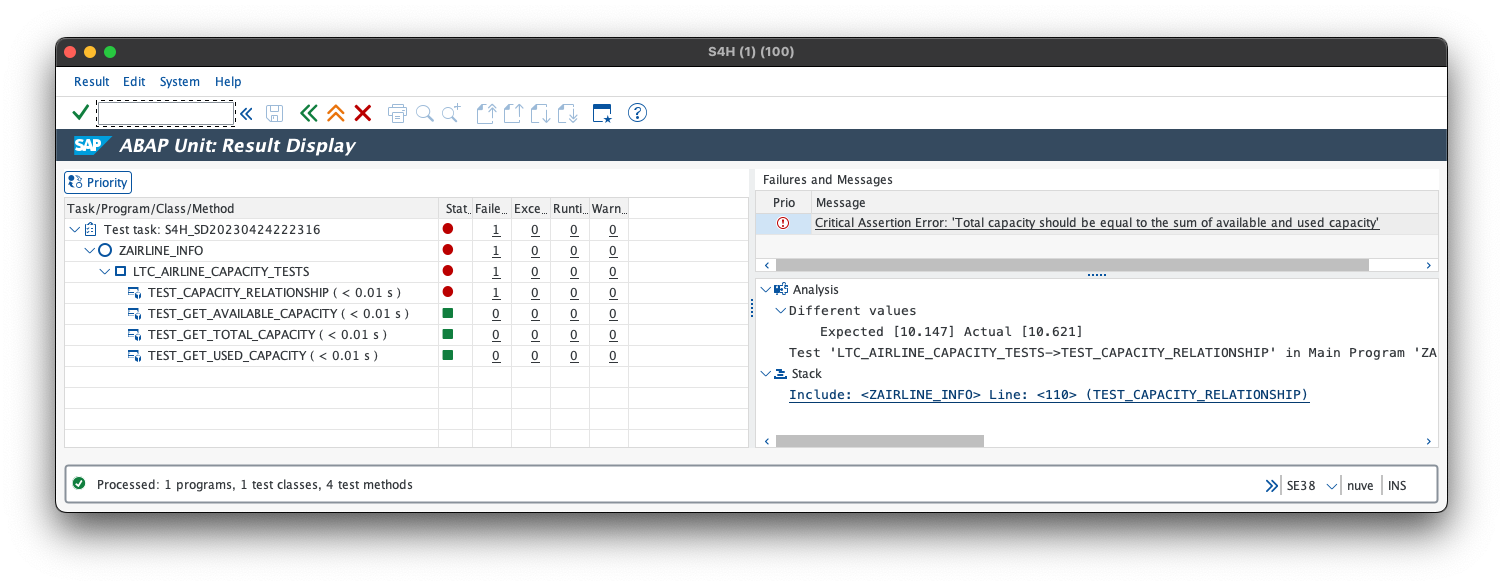This screenshot has height=586, width=1503.
Task: Toggle the INS insert mode field
Action: [1397, 486]
